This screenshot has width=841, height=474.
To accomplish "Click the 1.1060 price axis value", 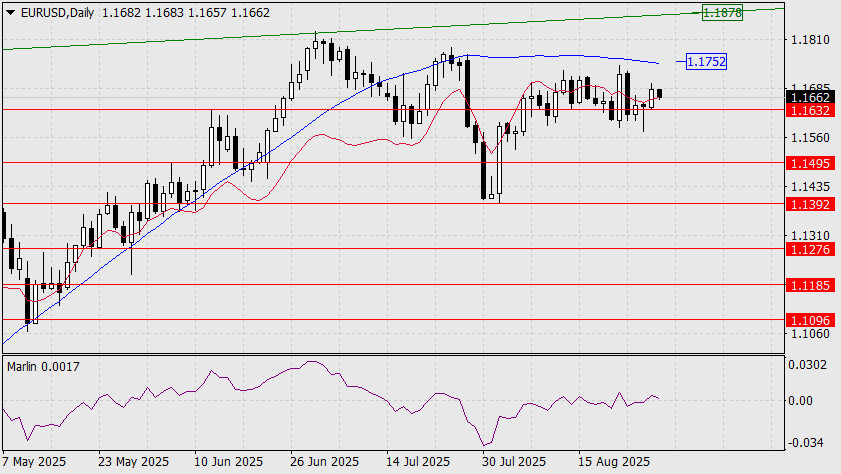I will click(810, 334).
